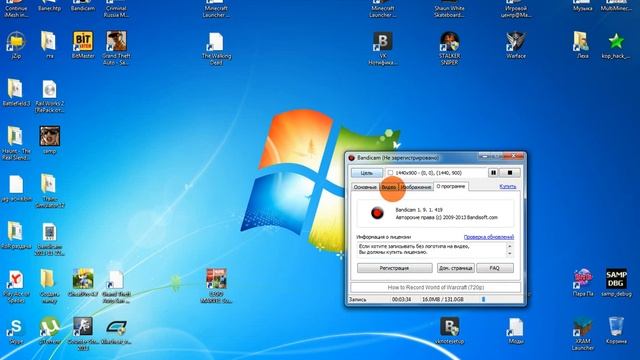Click the Bandicam title bar icon
This screenshot has height=360, width=640.
point(351,158)
